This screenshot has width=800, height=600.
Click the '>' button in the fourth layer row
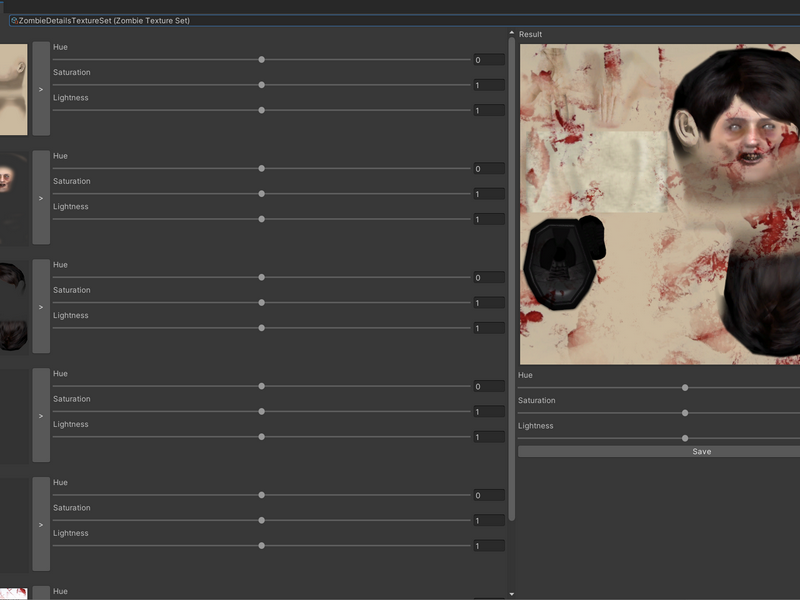(x=41, y=415)
